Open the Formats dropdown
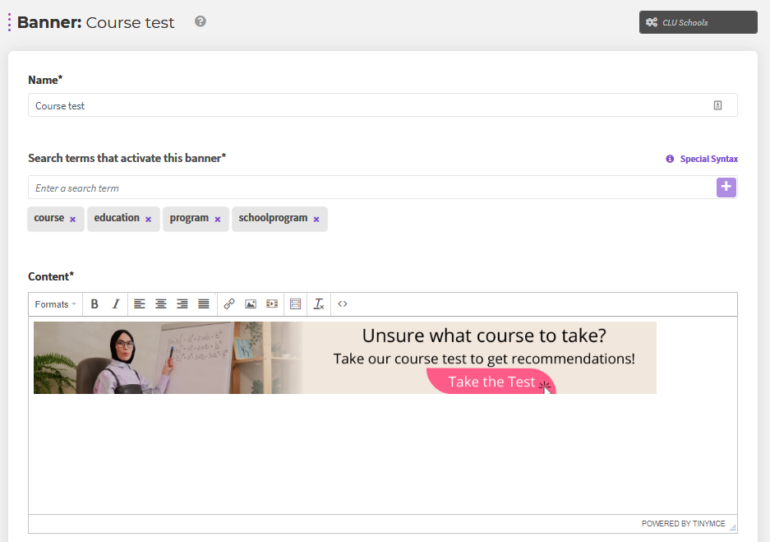The height and width of the screenshot is (542, 770). (55, 304)
